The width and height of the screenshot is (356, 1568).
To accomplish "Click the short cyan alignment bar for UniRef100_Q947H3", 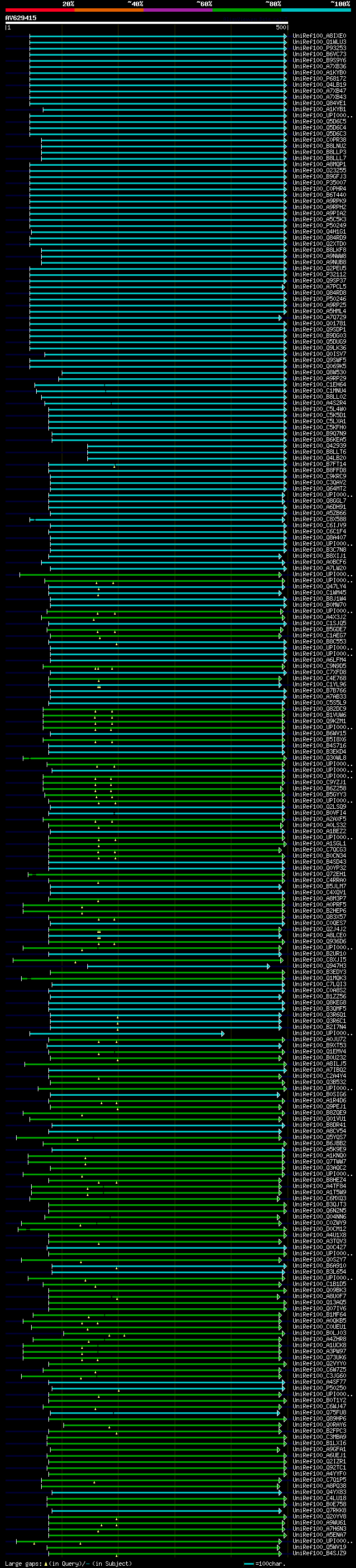I will pos(179,967).
